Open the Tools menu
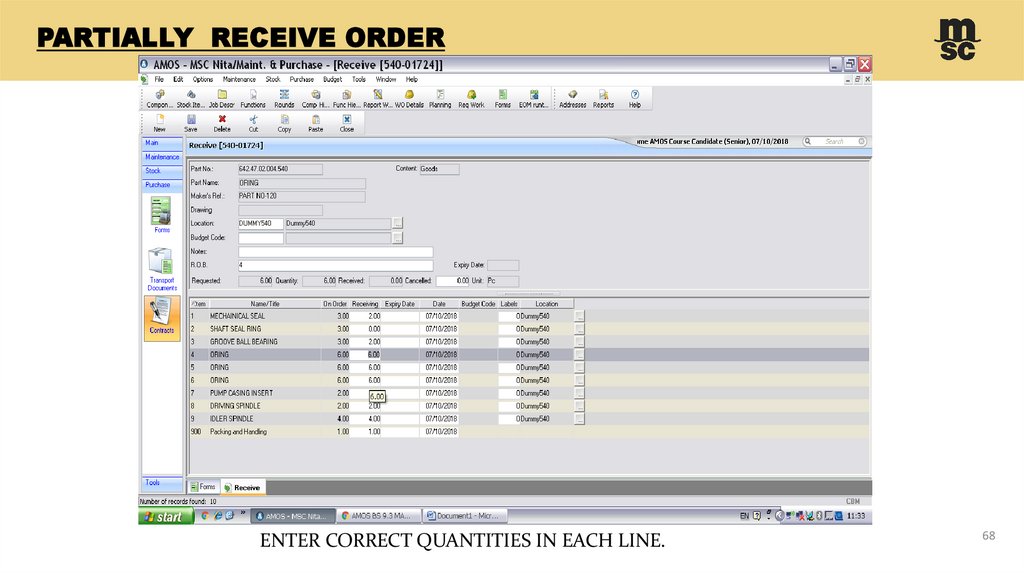The height and width of the screenshot is (574, 1024). click(x=359, y=80)
